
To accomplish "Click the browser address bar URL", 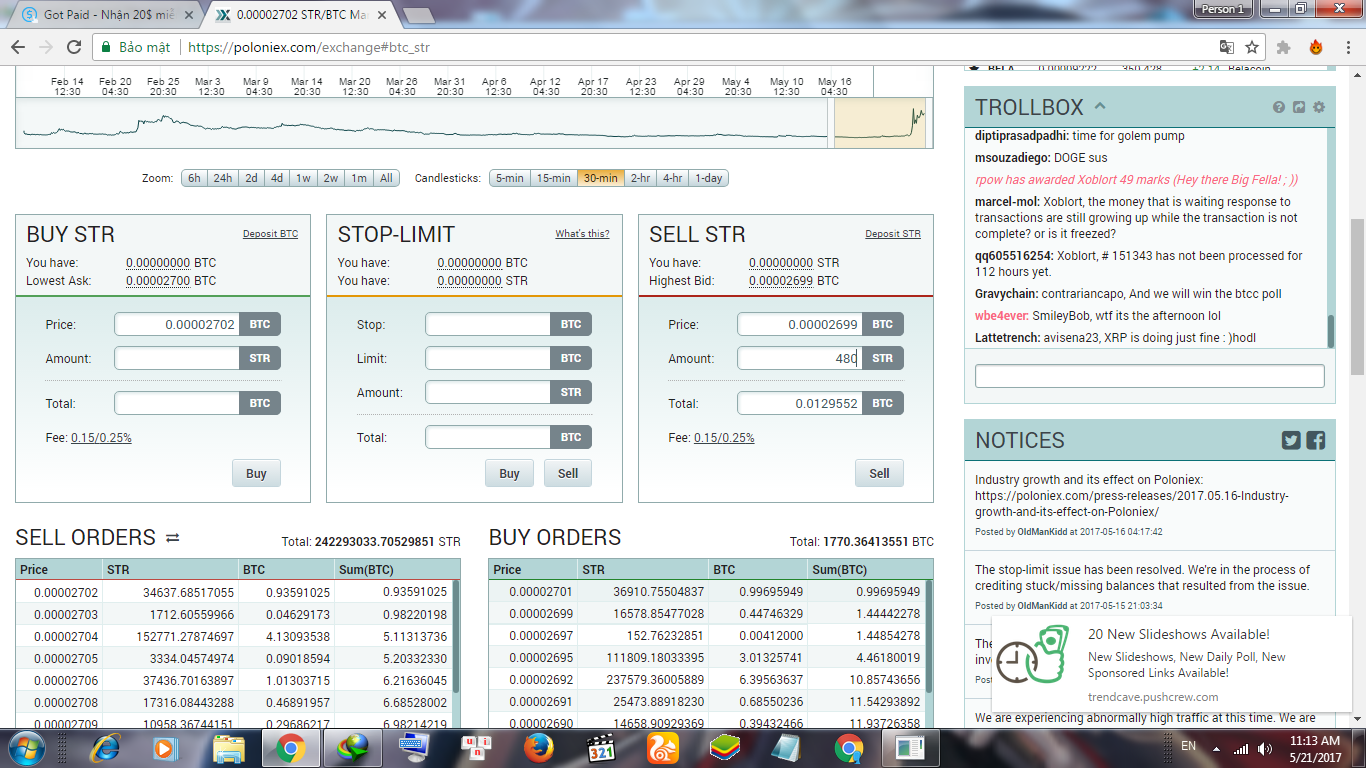I will pyautogui.click(x=308, y=47).
